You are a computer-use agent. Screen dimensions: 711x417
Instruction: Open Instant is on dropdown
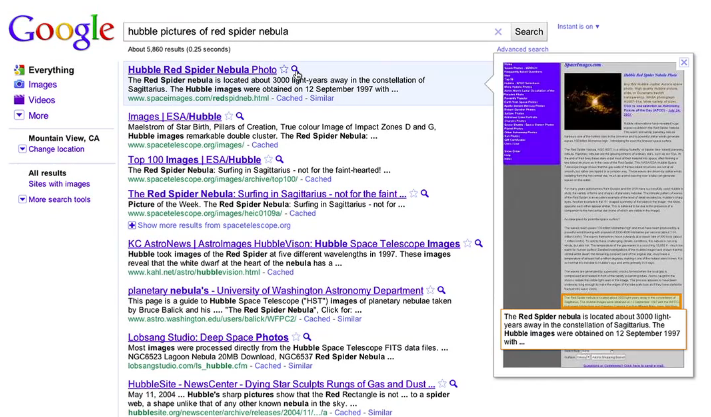[x=578, y=27]
